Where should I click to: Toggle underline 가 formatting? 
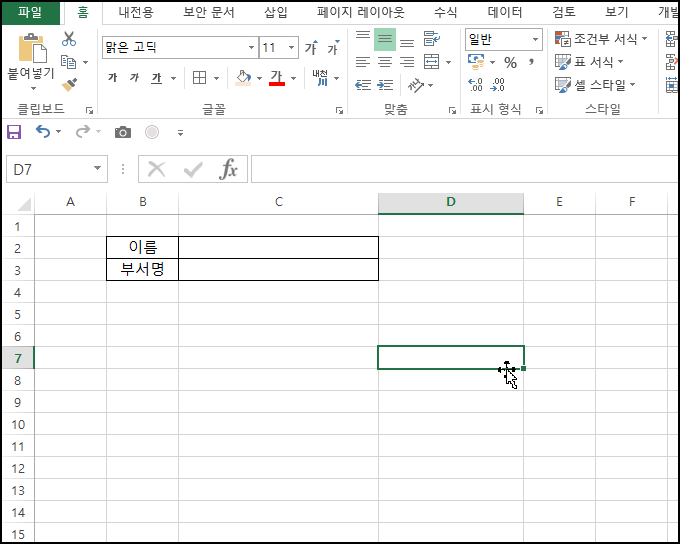[x=156, y=78]
